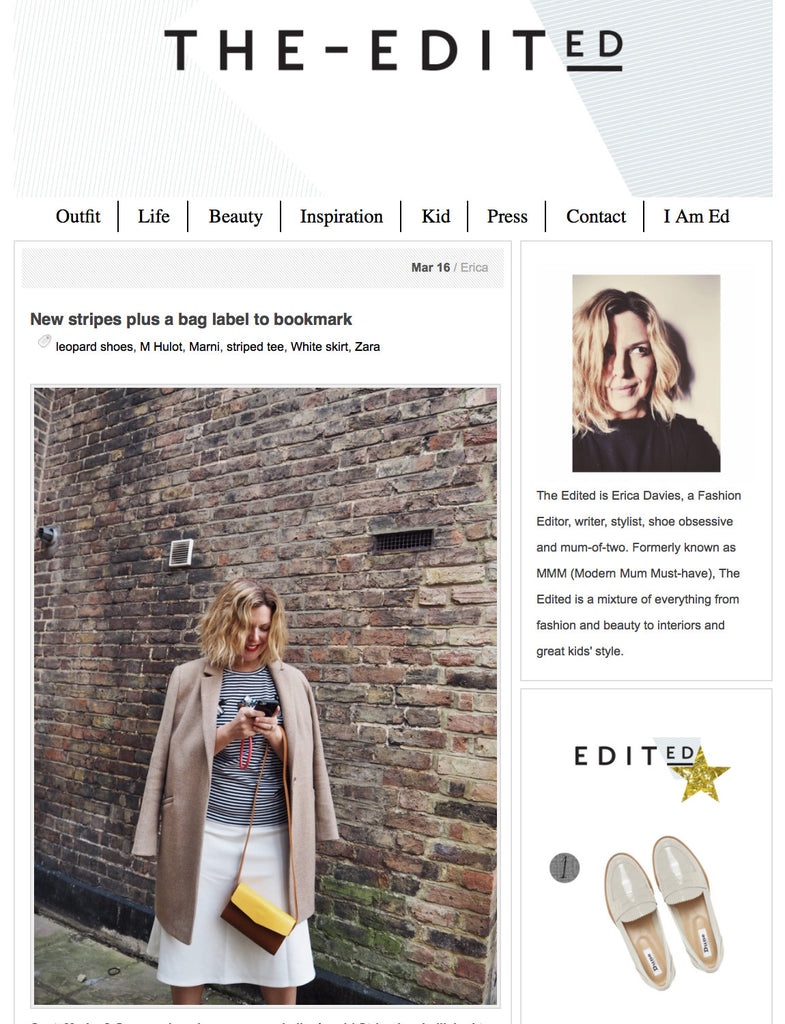The image size is (785, 1024).
Task: Open post 'New stripes plus a bag label'
Action: (x=191, y=319)
